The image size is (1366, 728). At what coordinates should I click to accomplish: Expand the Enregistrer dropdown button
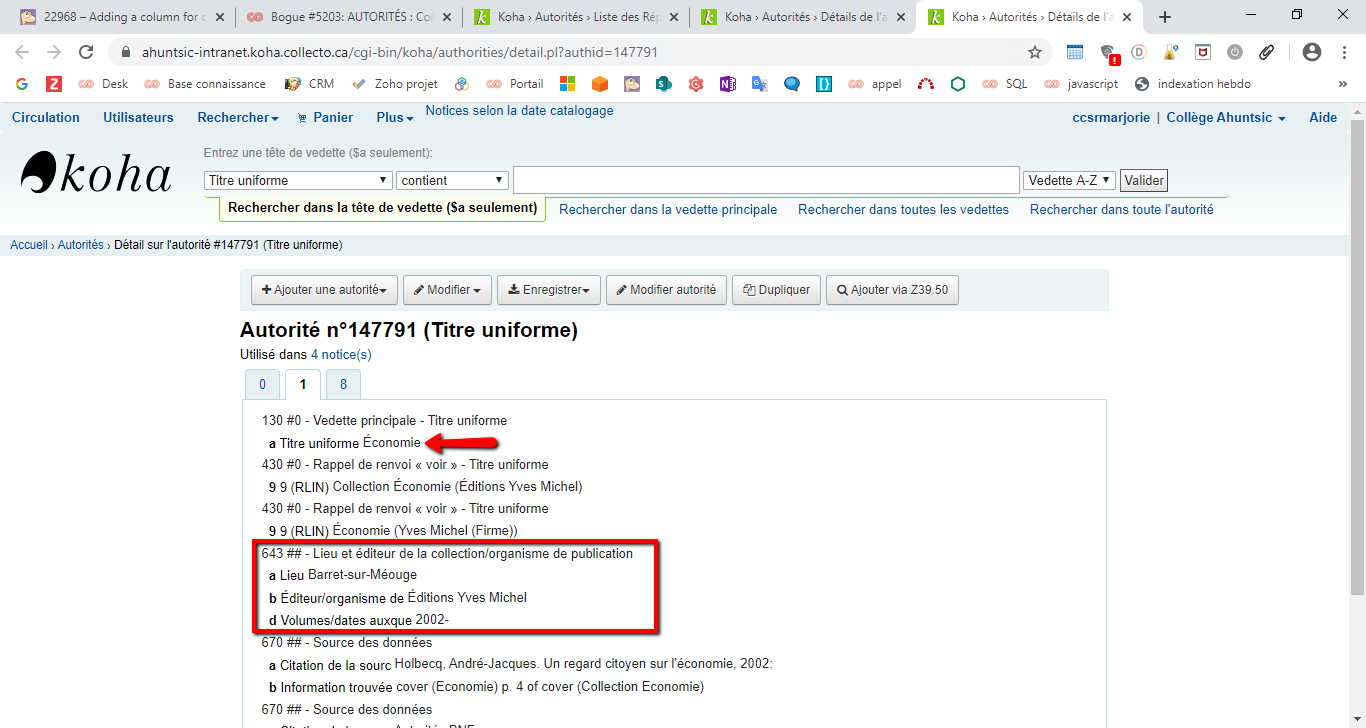coord(548,290)
